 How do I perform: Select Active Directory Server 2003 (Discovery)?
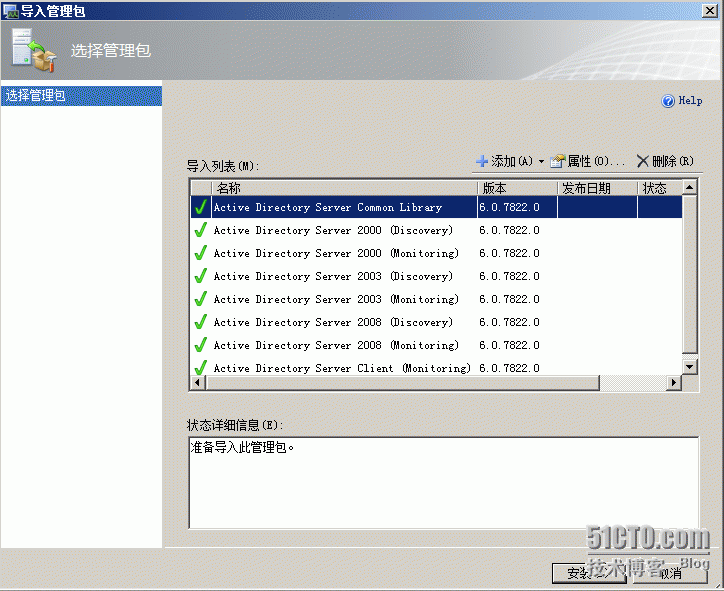point(436,276)
